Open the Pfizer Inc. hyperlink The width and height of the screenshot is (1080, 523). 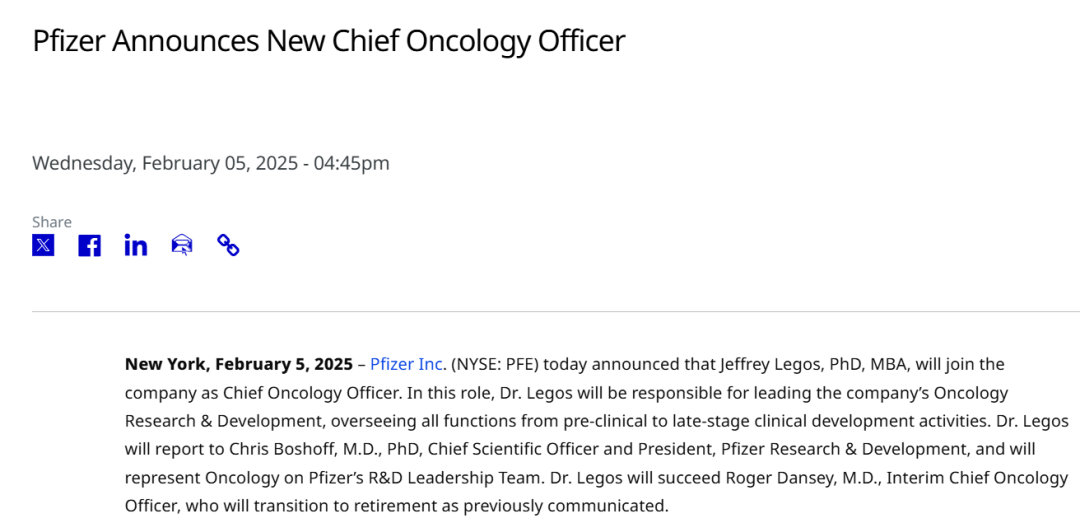point(406,364)
